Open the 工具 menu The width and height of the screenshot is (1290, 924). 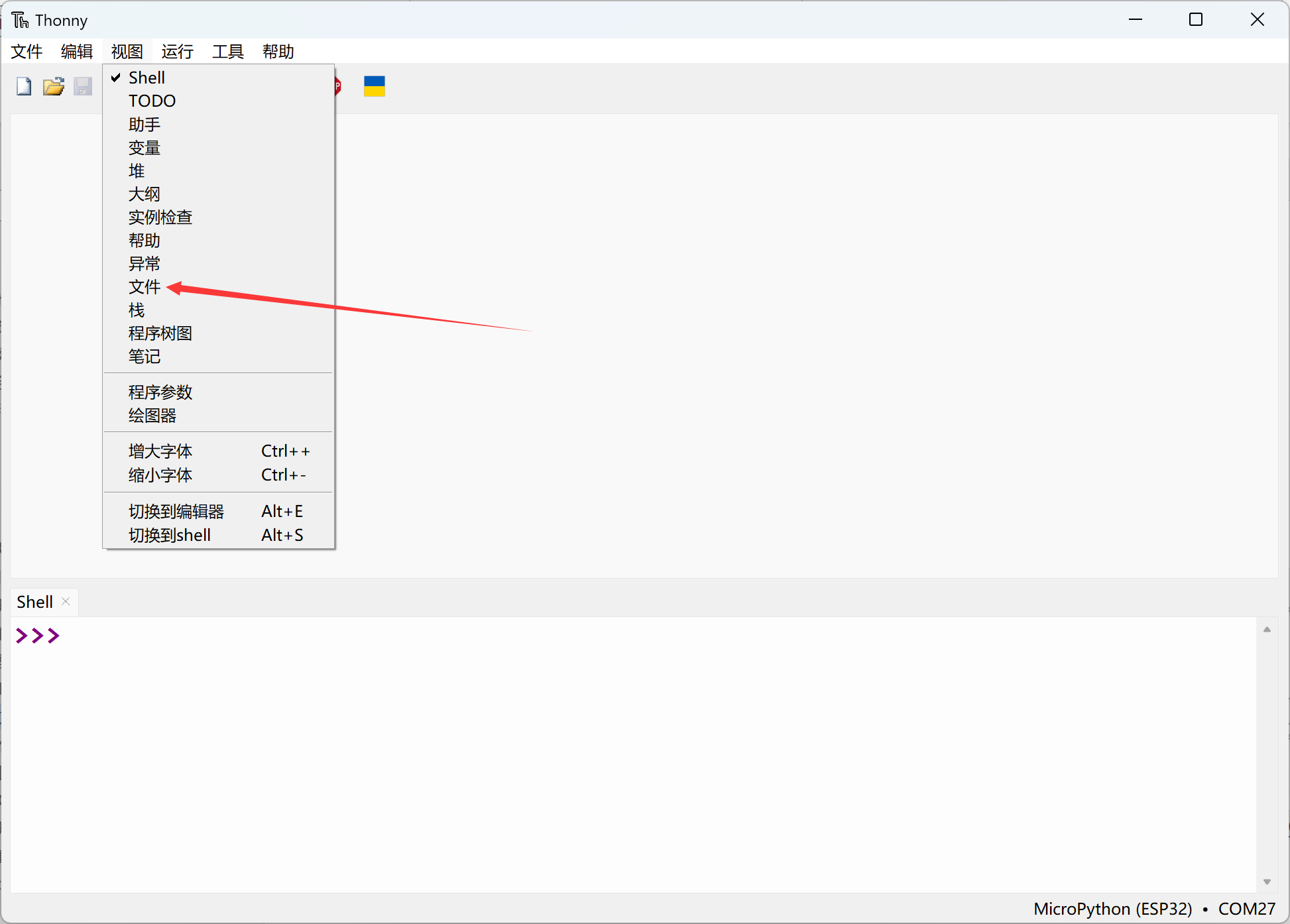[227, 52]
